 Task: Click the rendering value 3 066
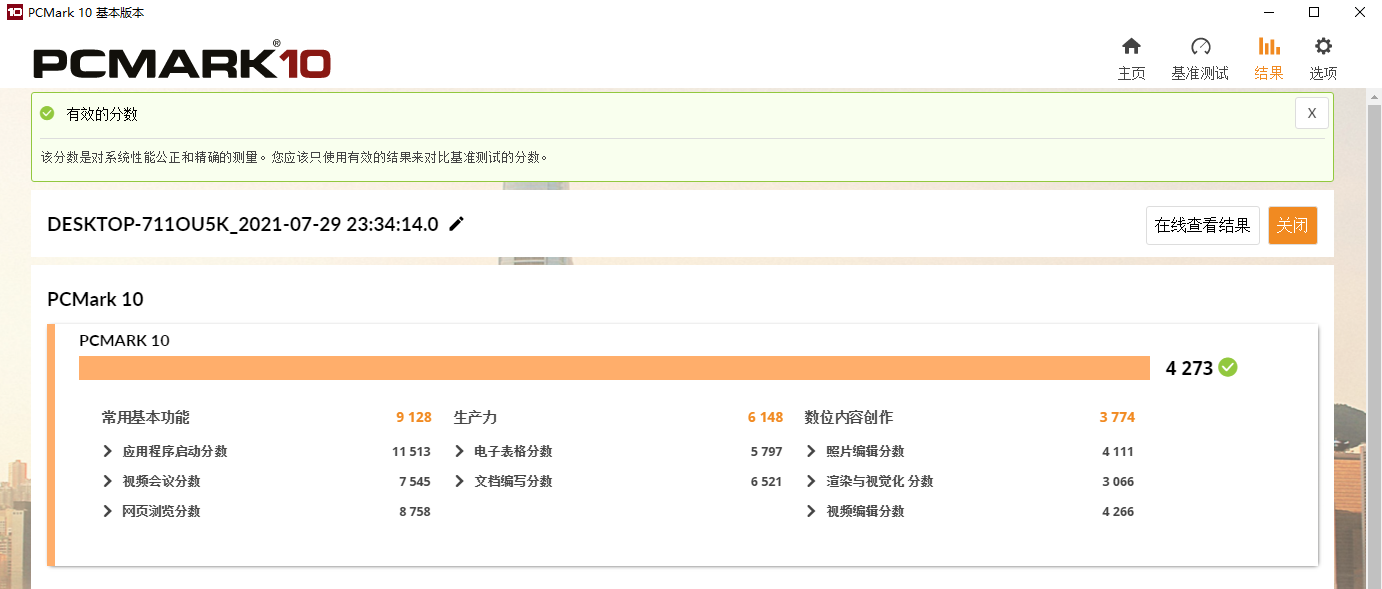pos(1118,482)
